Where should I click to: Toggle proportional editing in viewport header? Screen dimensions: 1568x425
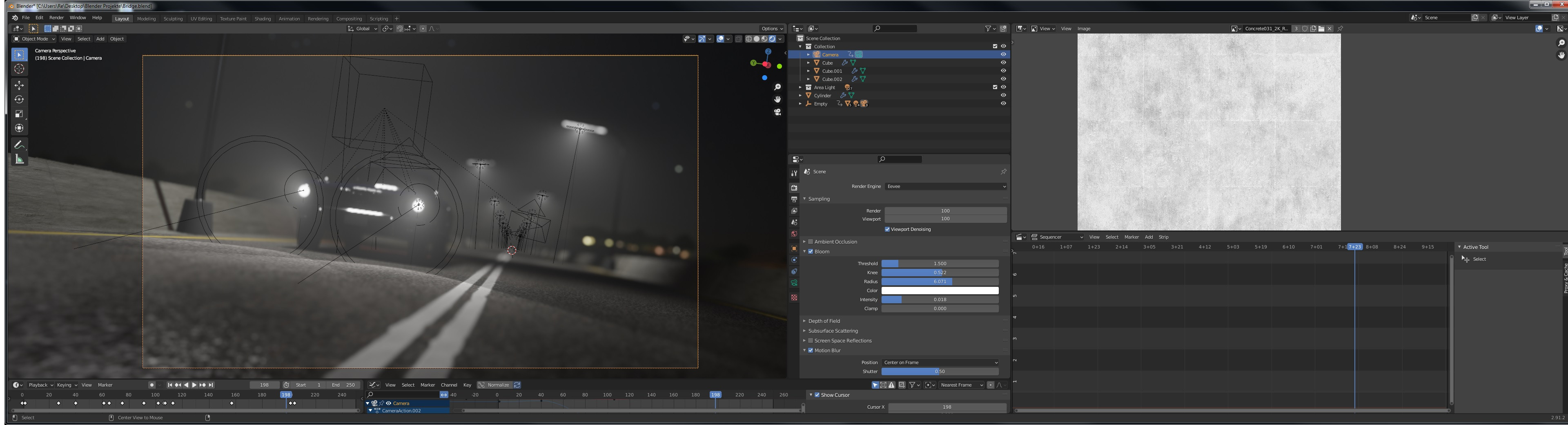pyautogui.click(x=423, y=29)
